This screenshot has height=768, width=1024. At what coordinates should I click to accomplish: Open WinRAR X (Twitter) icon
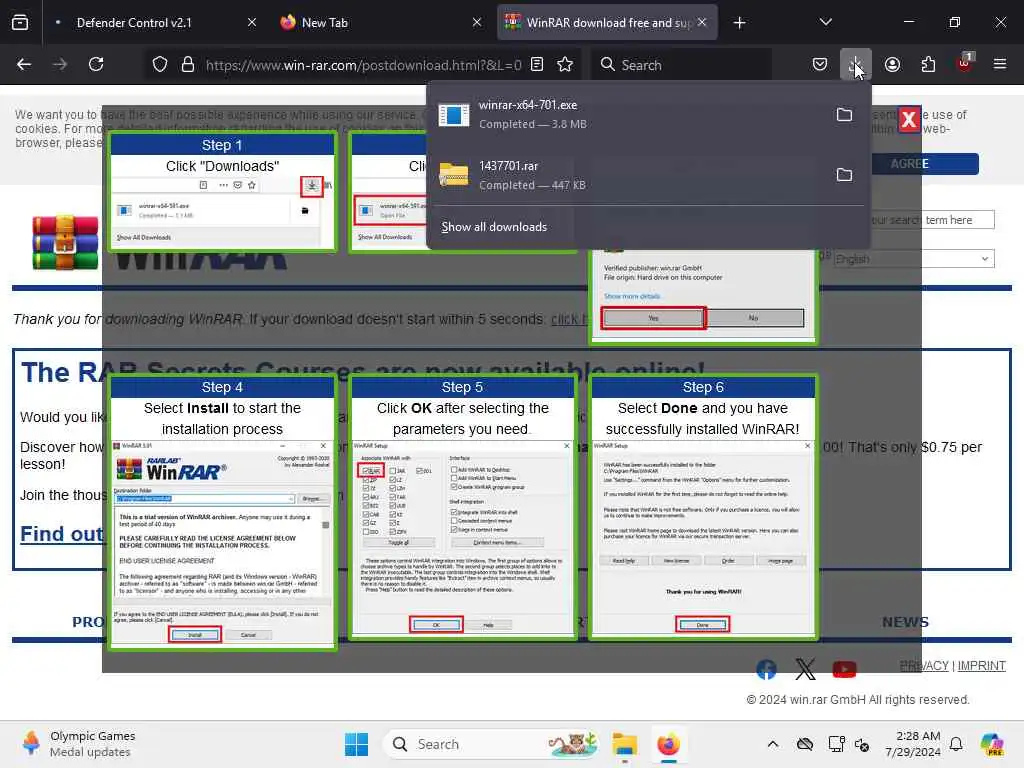coord(805,669)
